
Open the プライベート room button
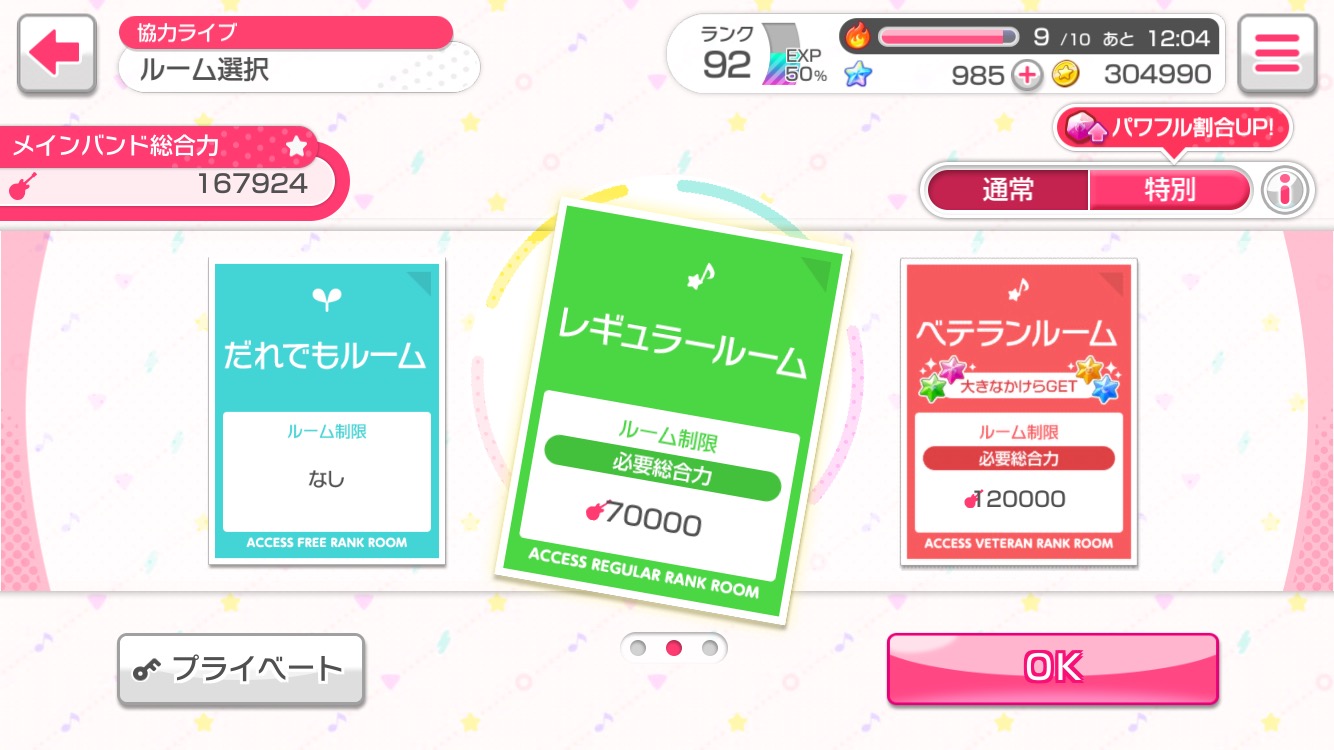point(240,669)
